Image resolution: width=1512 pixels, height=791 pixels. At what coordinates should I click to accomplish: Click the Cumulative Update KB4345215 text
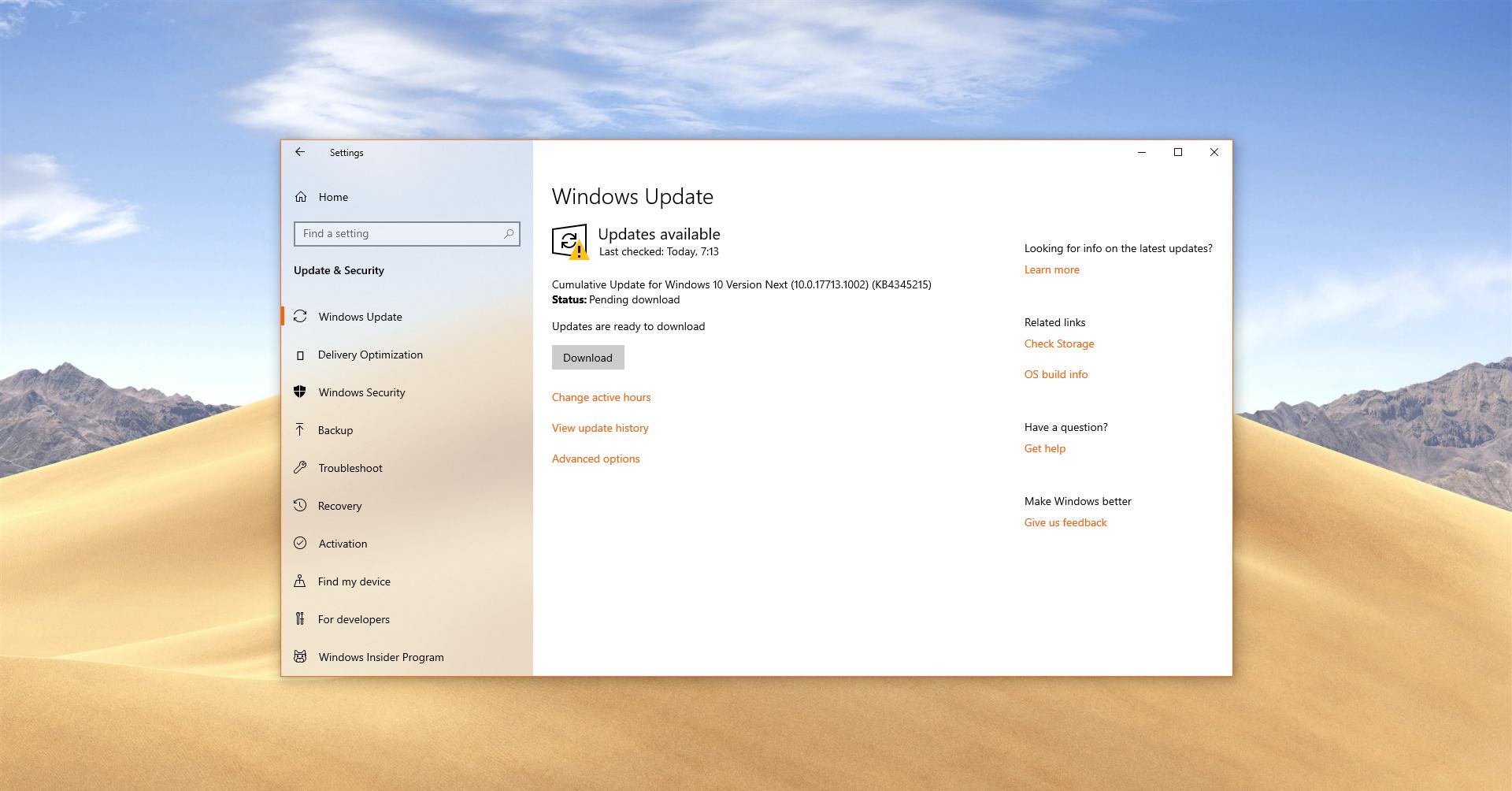pyautogui.click(x=741, y=284)
